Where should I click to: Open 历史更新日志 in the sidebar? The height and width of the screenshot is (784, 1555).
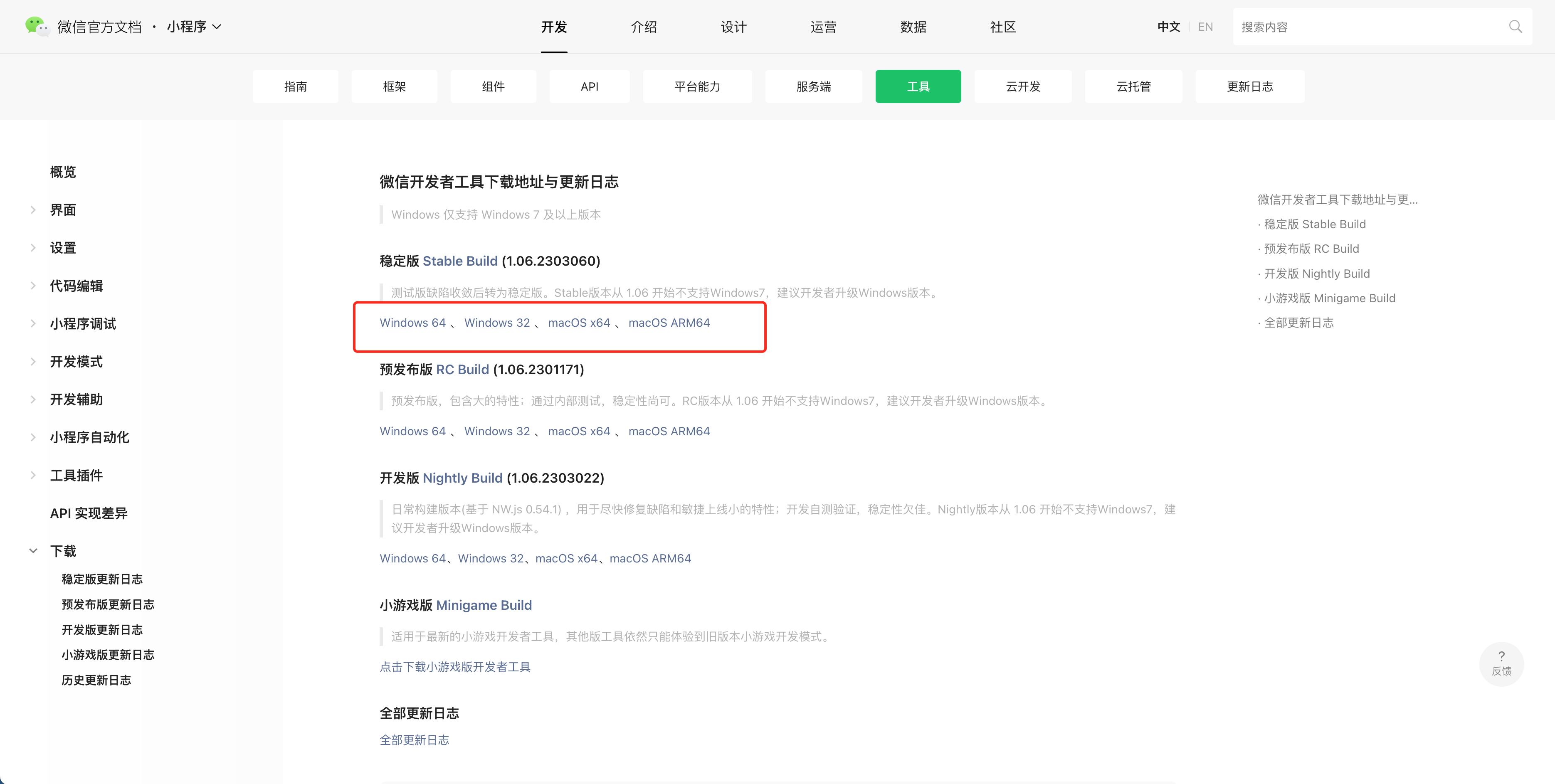point(96,680)
